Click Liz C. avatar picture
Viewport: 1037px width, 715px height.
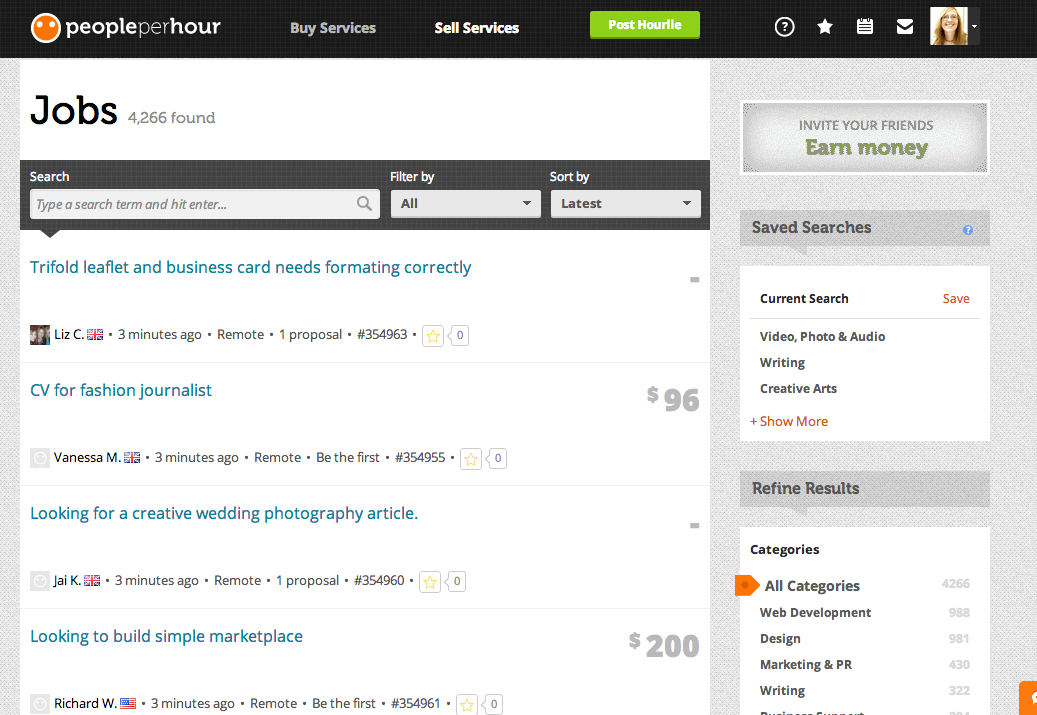click(40, 335)
